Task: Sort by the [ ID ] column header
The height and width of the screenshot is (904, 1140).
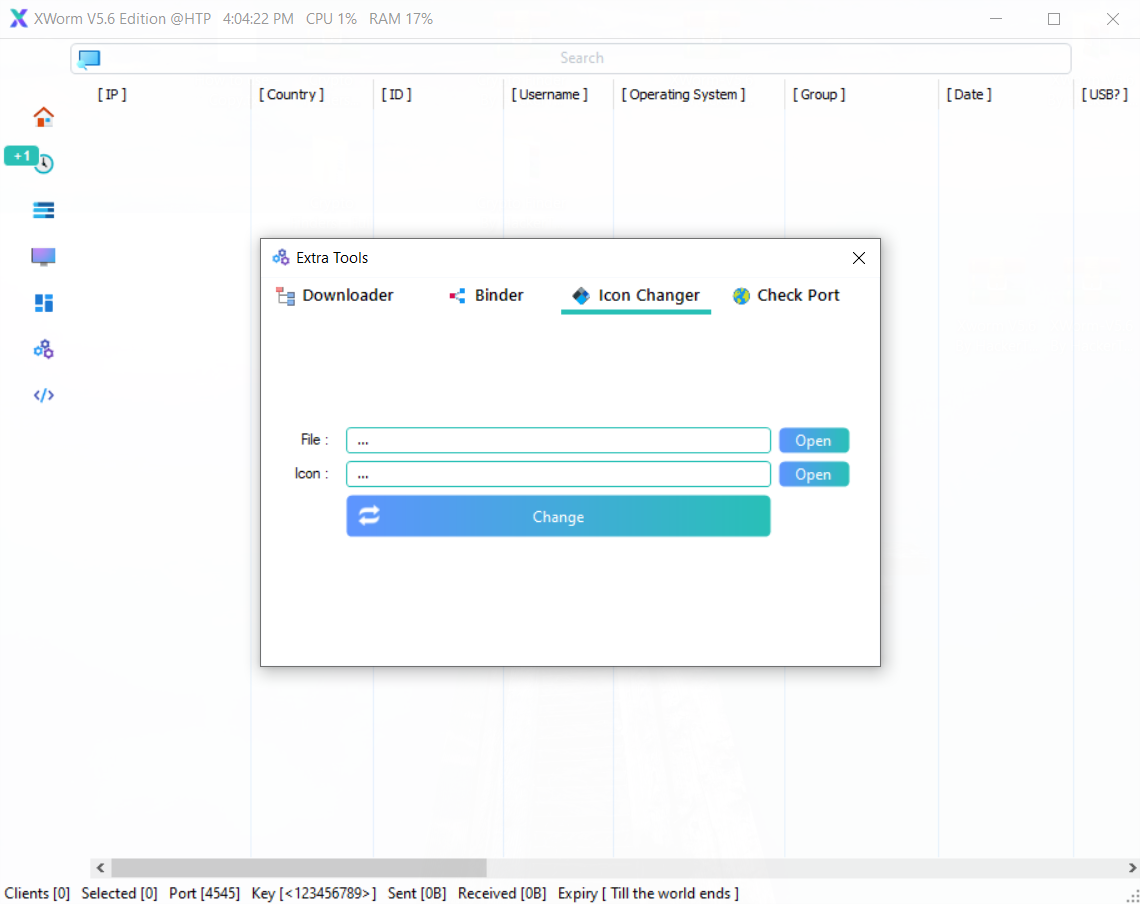Action: [x=397, y=95]
